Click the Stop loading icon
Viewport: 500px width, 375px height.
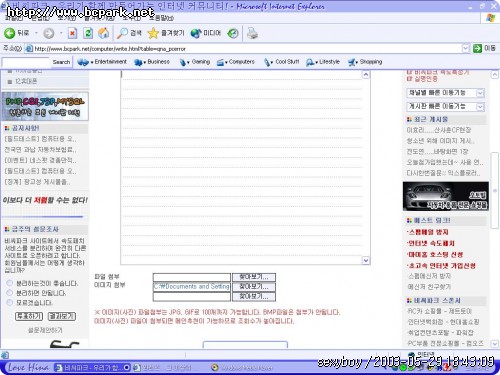[72, 33]
